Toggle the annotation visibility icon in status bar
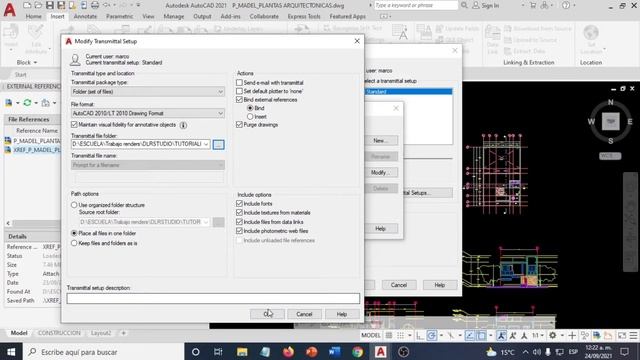The image size is (640, 360). pyautogui.click(x=502, y=336)
